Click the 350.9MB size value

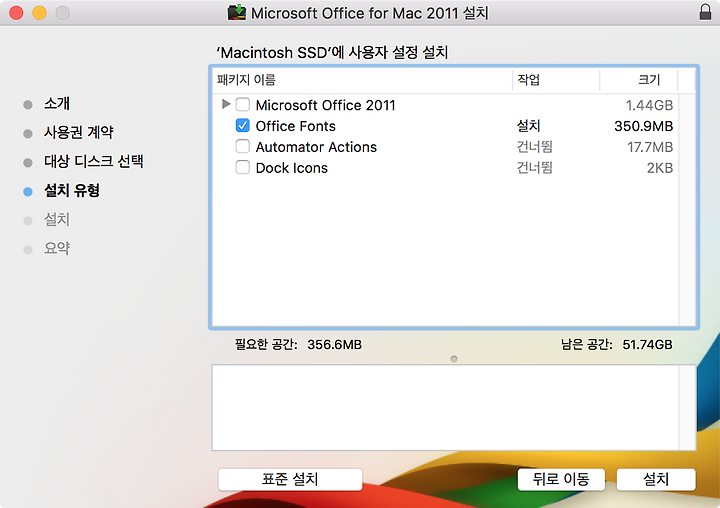point(644,126)
